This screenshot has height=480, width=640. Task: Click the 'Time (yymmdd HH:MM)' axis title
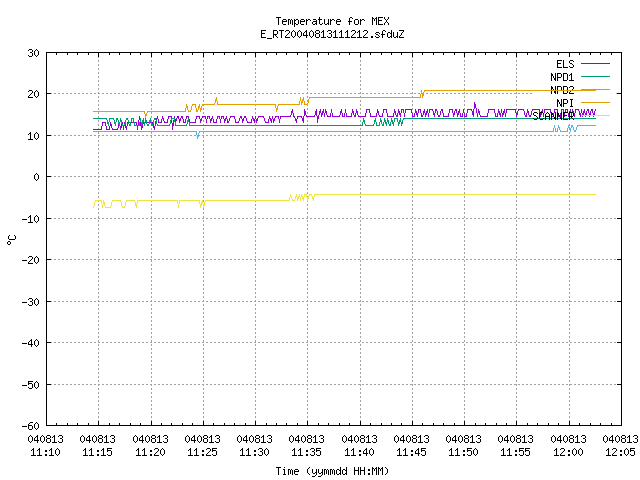click(332, 471)
